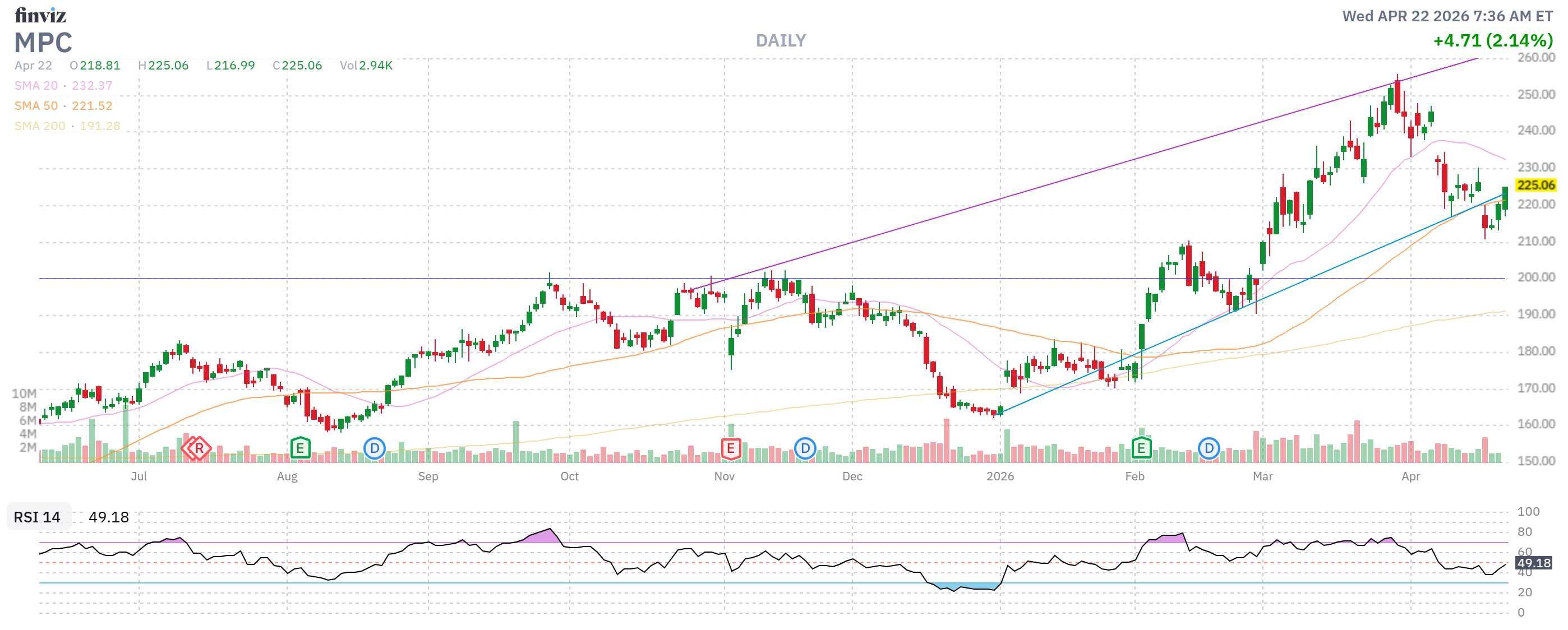Open the green E earnings marker in August

pyautogui.click(x=300, y=449)
